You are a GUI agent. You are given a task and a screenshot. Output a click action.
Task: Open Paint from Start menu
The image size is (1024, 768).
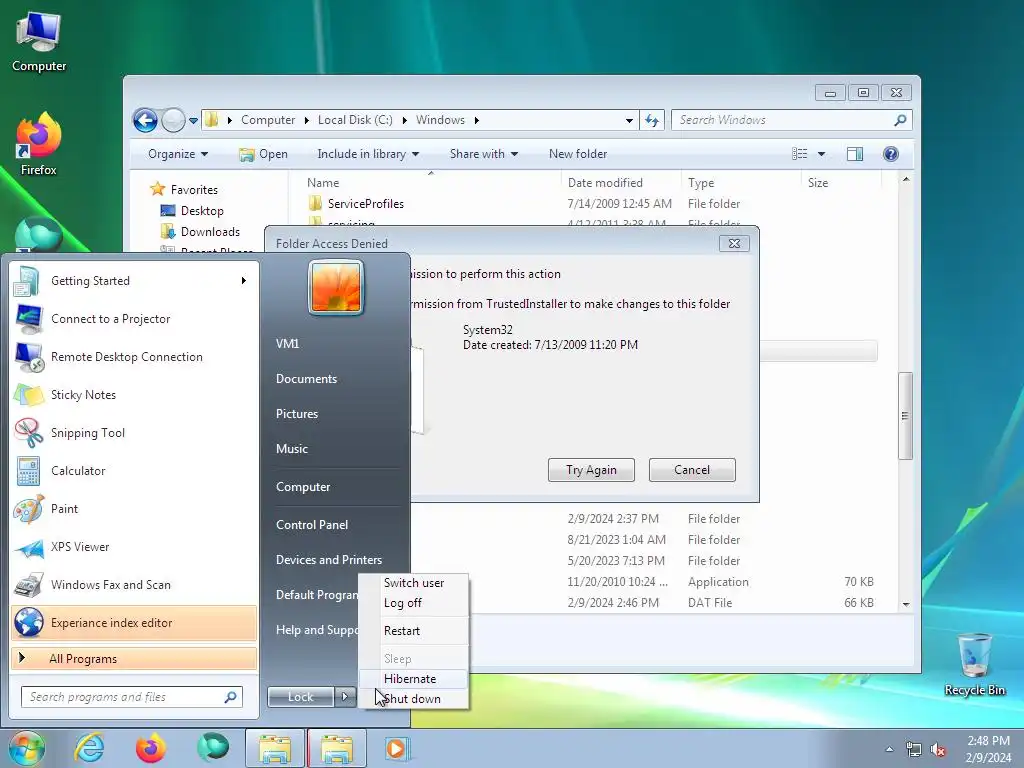click(x=133, y=509)
